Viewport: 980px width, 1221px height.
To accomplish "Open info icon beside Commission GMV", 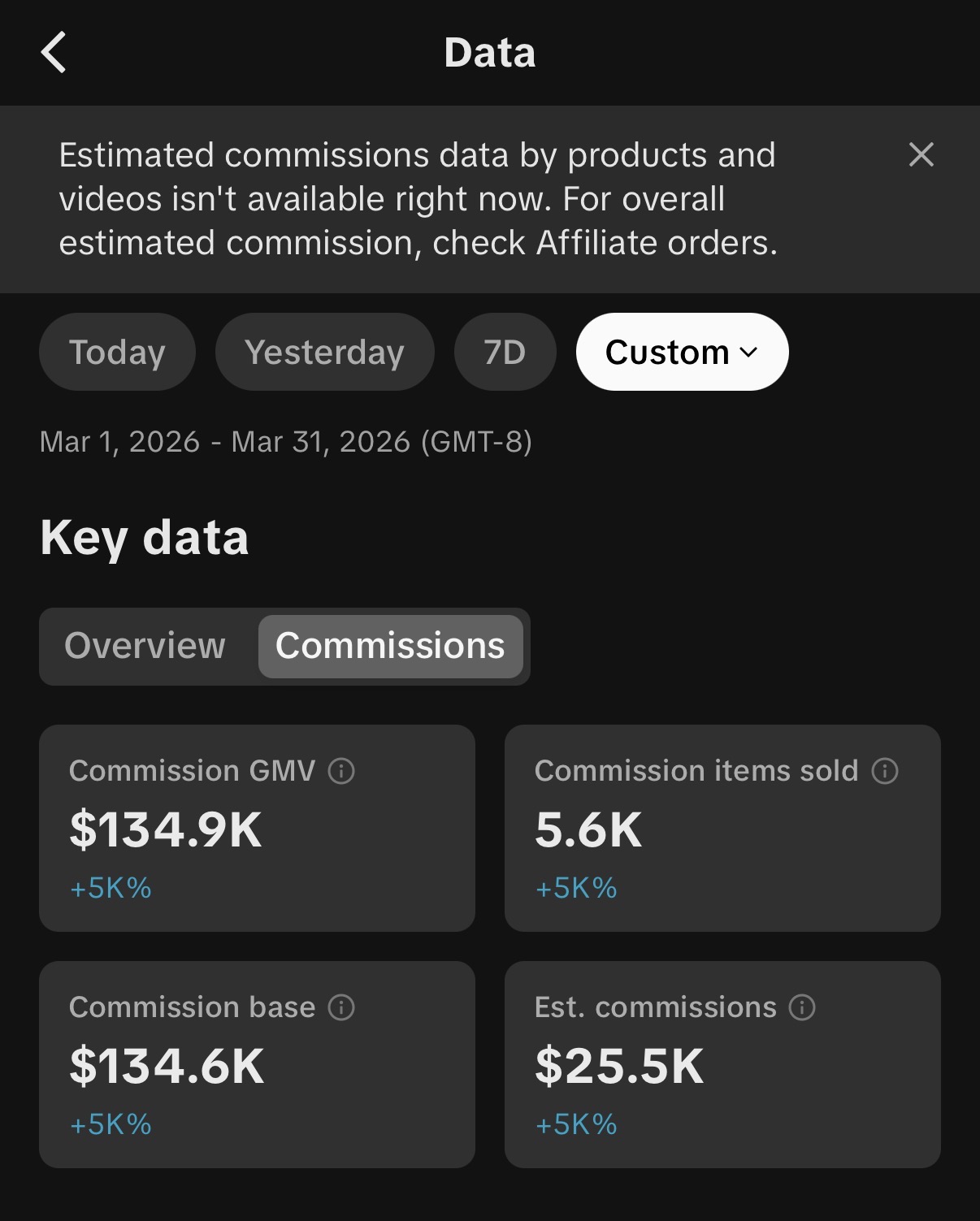I will (341, 770).
